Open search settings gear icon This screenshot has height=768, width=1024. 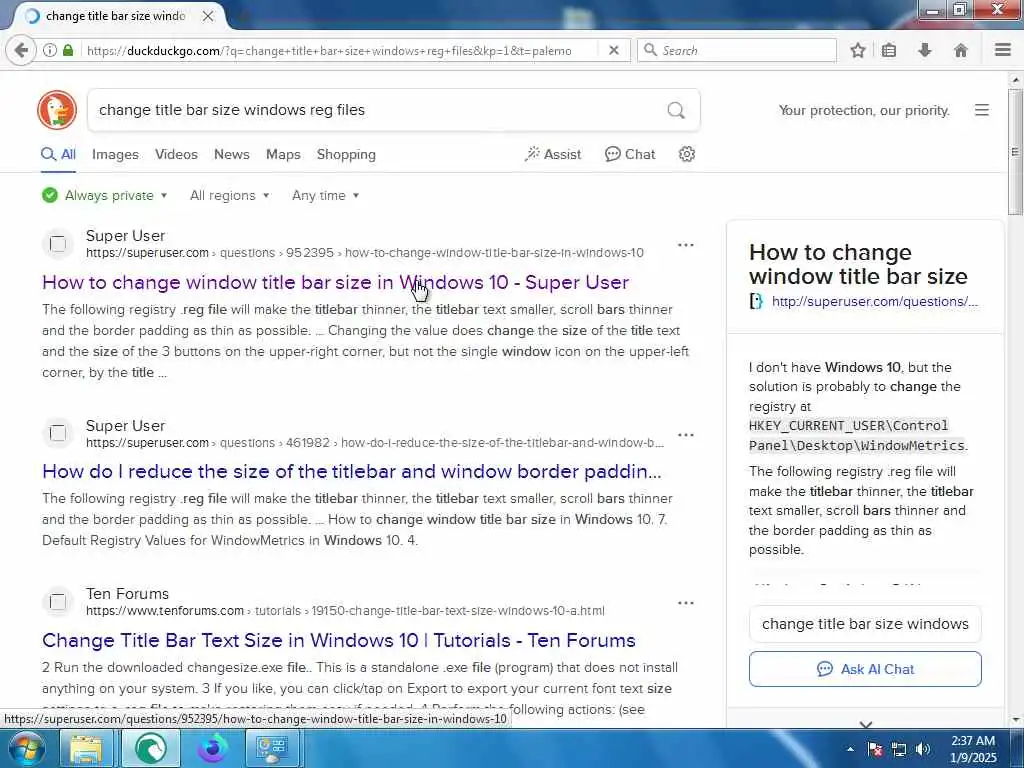tap(686, 154)
